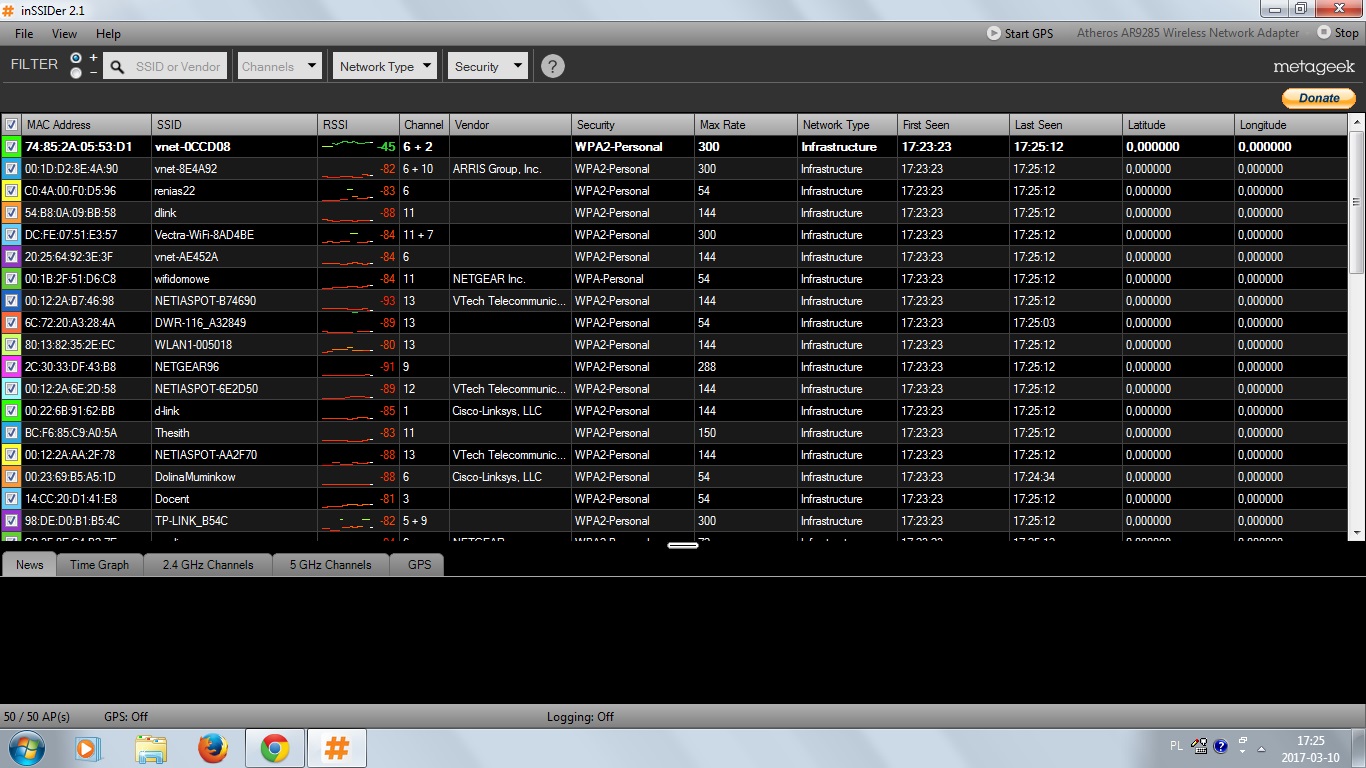The width and height of the screenshot is (1366, 768).
Task: Click the language bar help icon
Action: point(1220,746)
